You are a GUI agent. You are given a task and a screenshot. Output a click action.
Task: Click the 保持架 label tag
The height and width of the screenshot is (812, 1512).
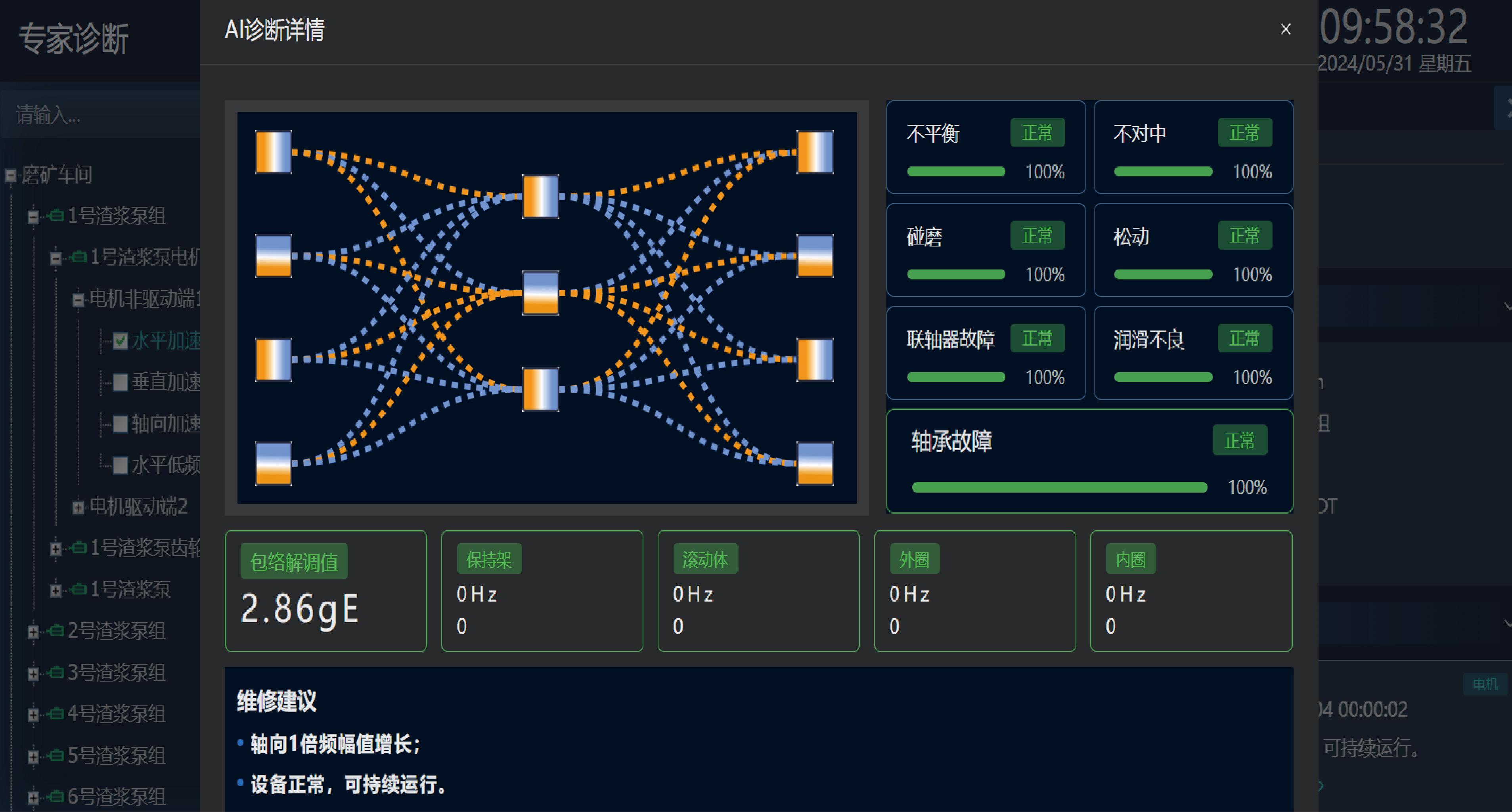489,559
